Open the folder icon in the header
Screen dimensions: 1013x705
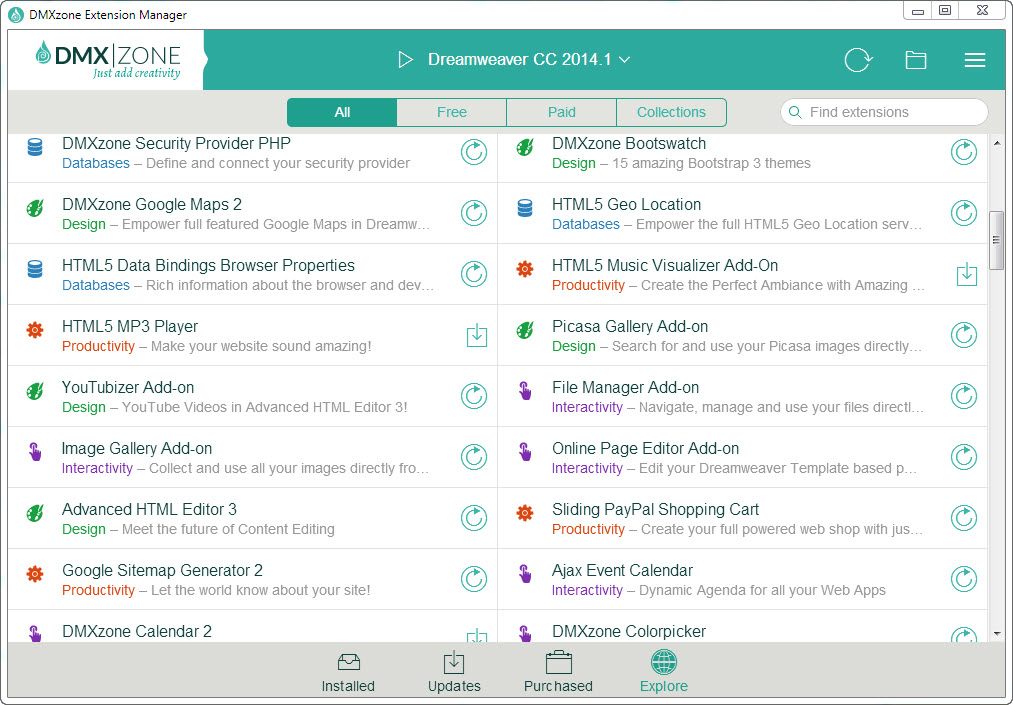click(x=915, y=60)
